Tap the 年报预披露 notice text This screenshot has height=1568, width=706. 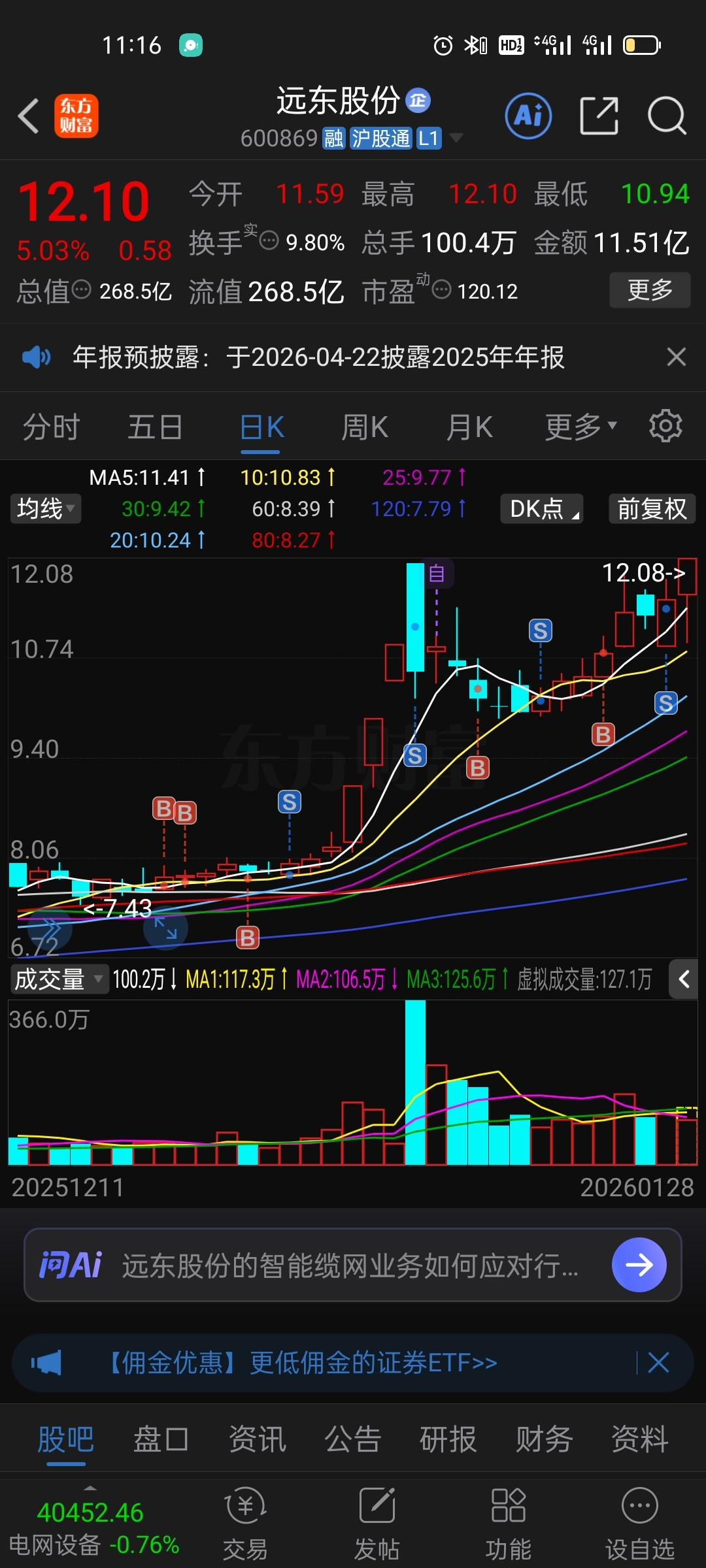[318, 357]
